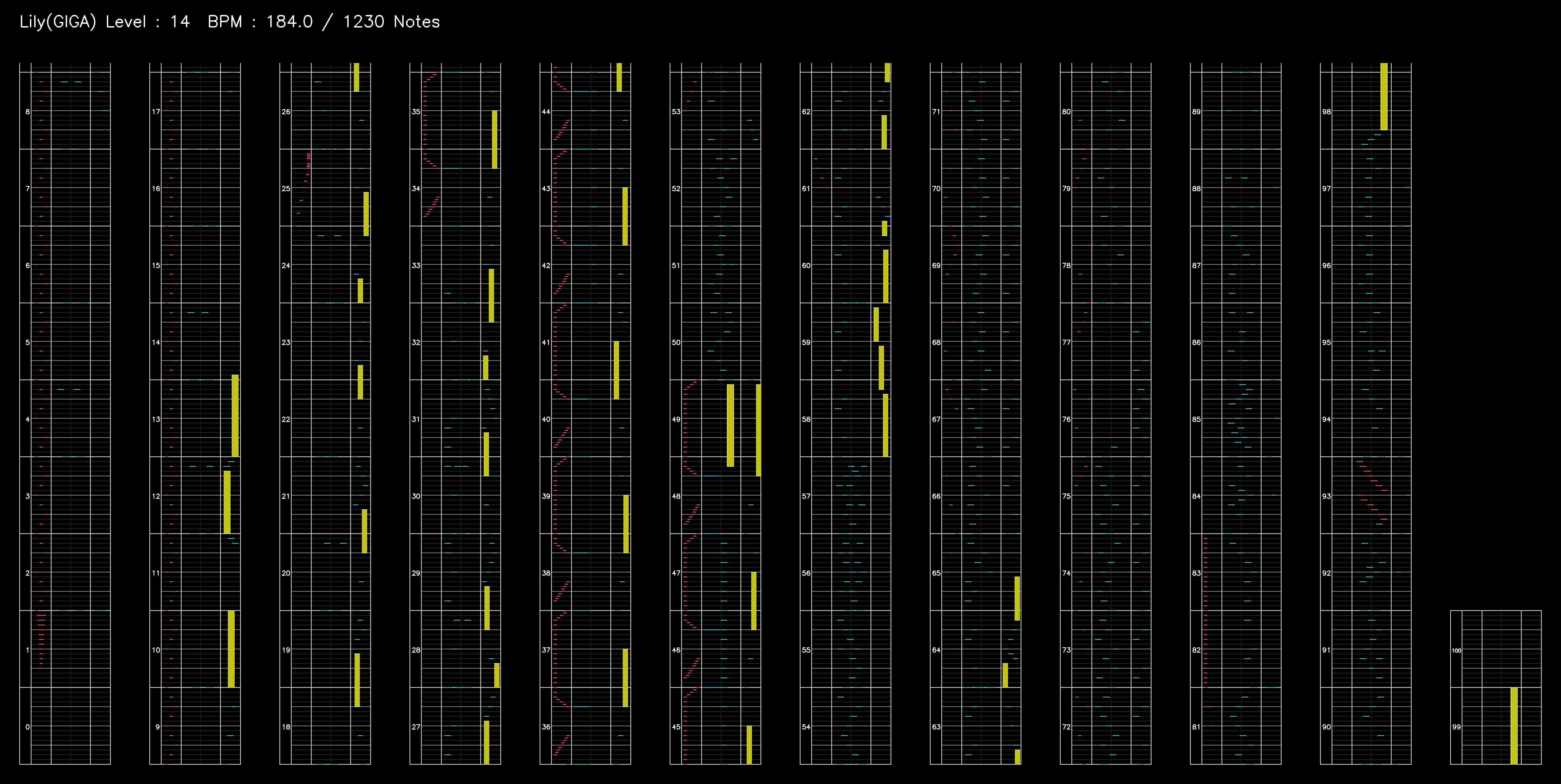Select measure number 36 label
1561x784 pixels.
tap(546, 726)
